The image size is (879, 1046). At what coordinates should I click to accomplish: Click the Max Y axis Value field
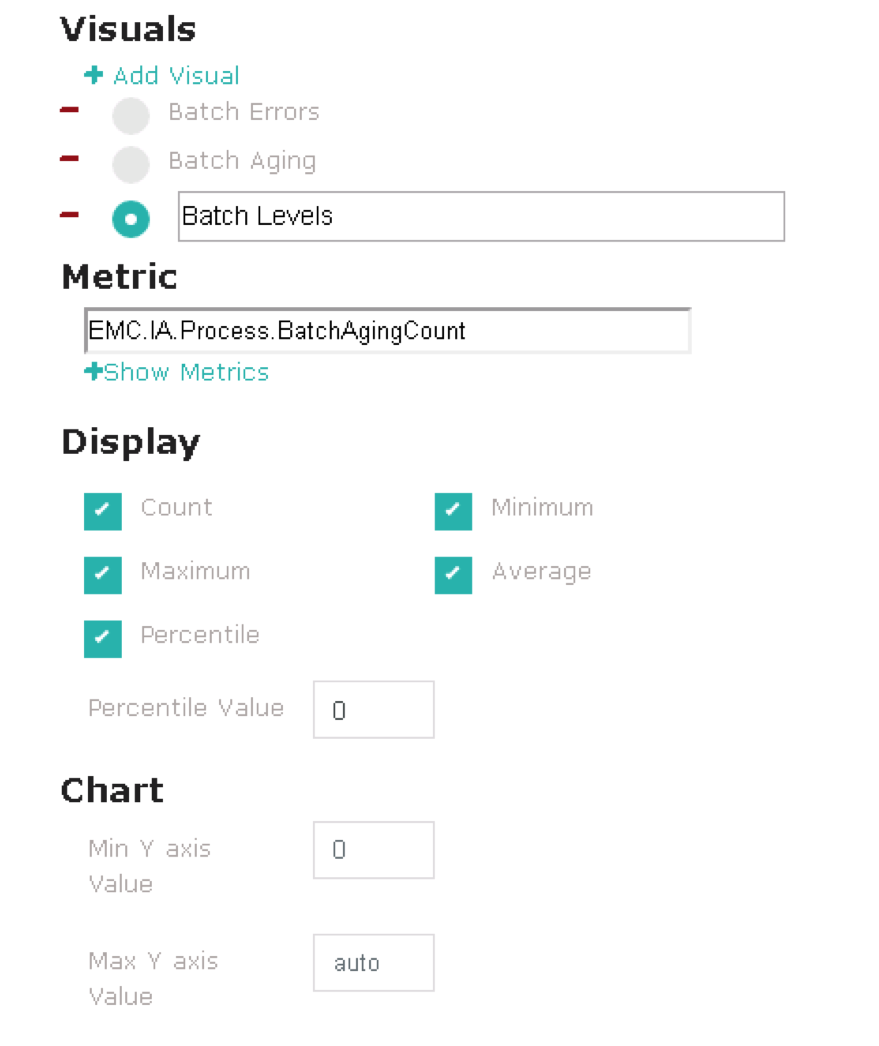(373, 963)
